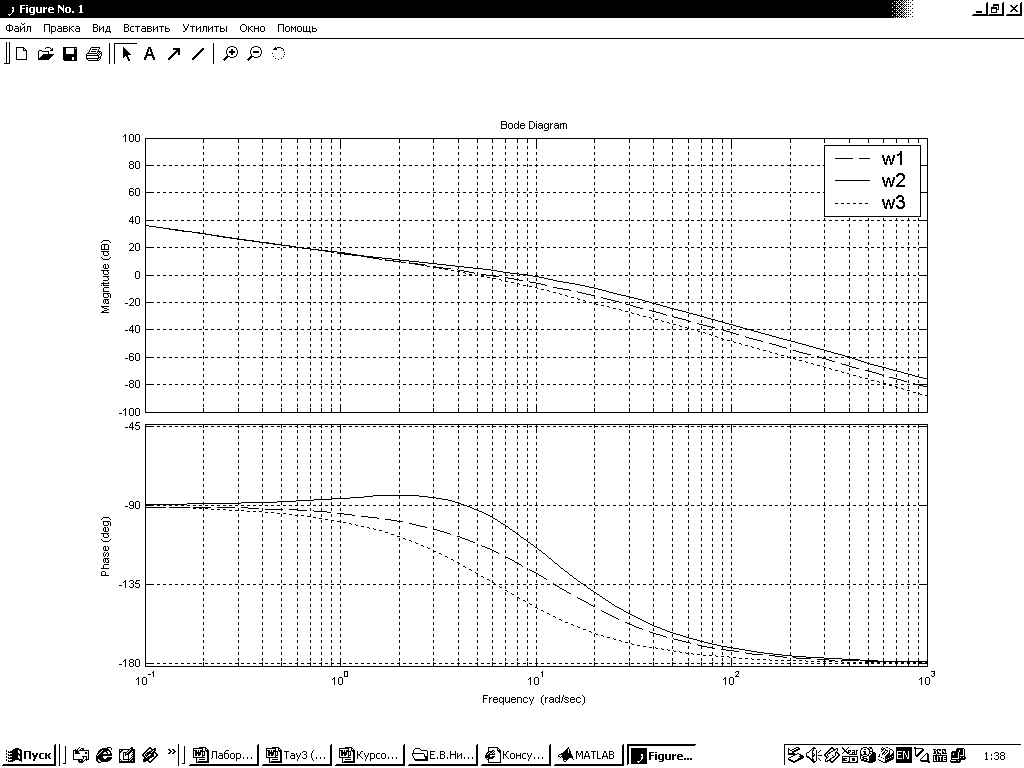This screenshot has width=1024, height=768.
Task: Open the Утилиты menu
Action: [x=204, y=28]
